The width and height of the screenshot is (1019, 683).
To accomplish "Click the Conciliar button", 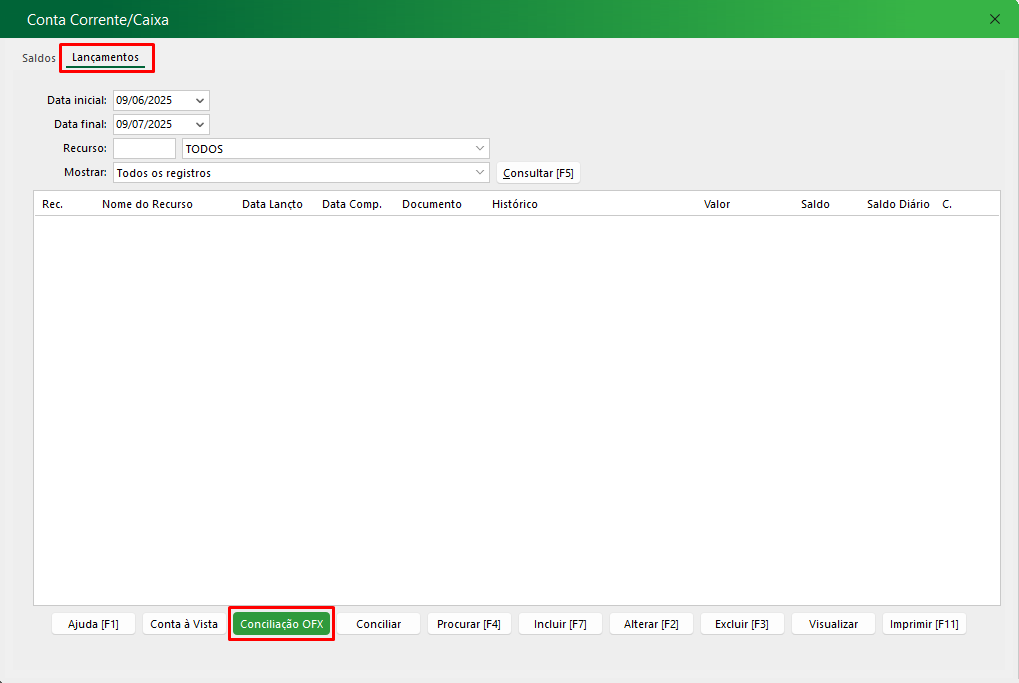I will click(378, 624).
